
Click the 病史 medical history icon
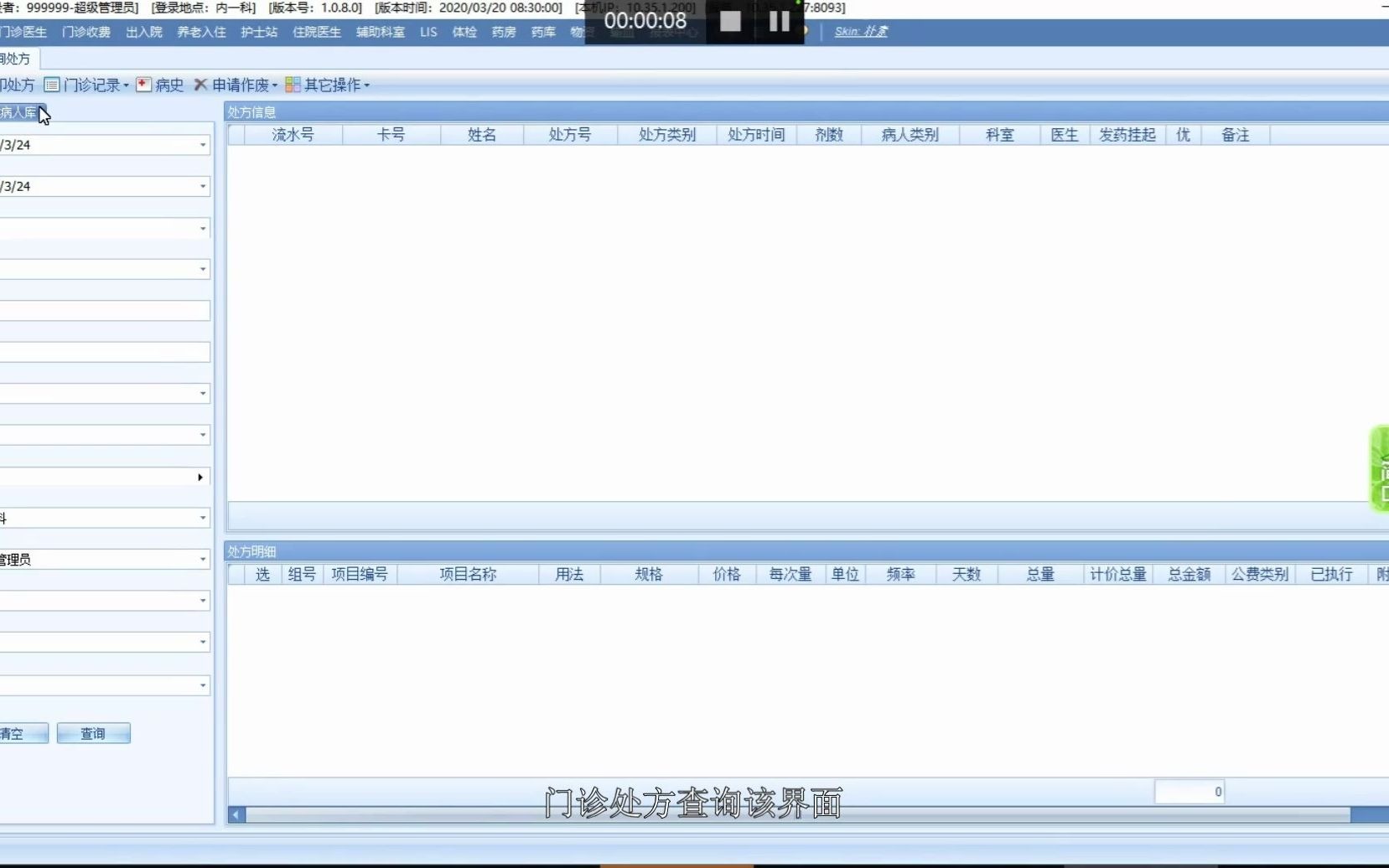[143, 85]
